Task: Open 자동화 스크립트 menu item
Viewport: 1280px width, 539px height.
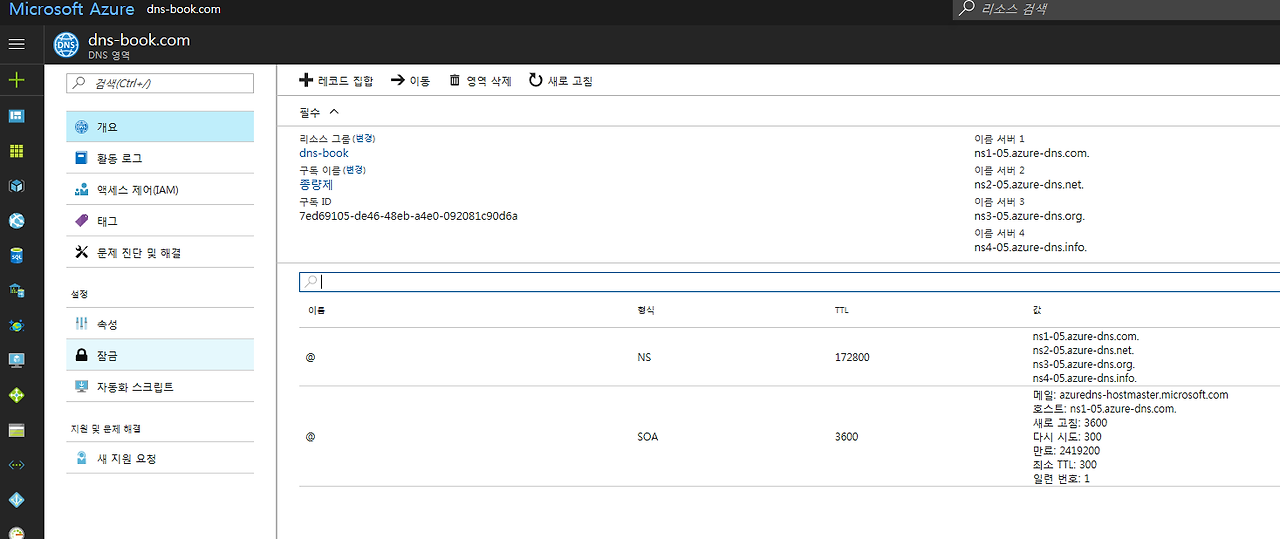Action: pyautogui.click(x=160, y=386)
